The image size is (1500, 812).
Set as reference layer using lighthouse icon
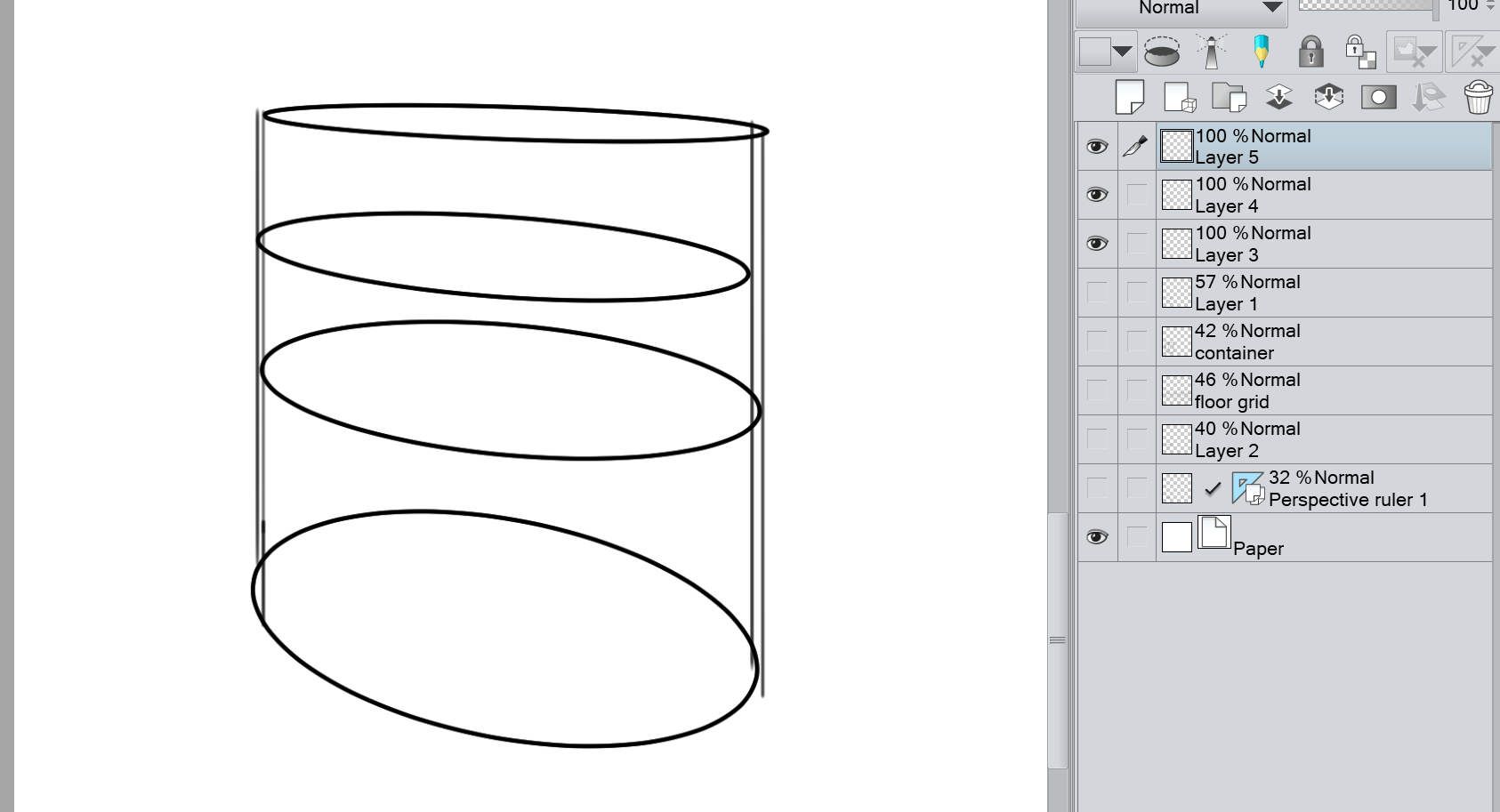click(x=1212, y=52)
